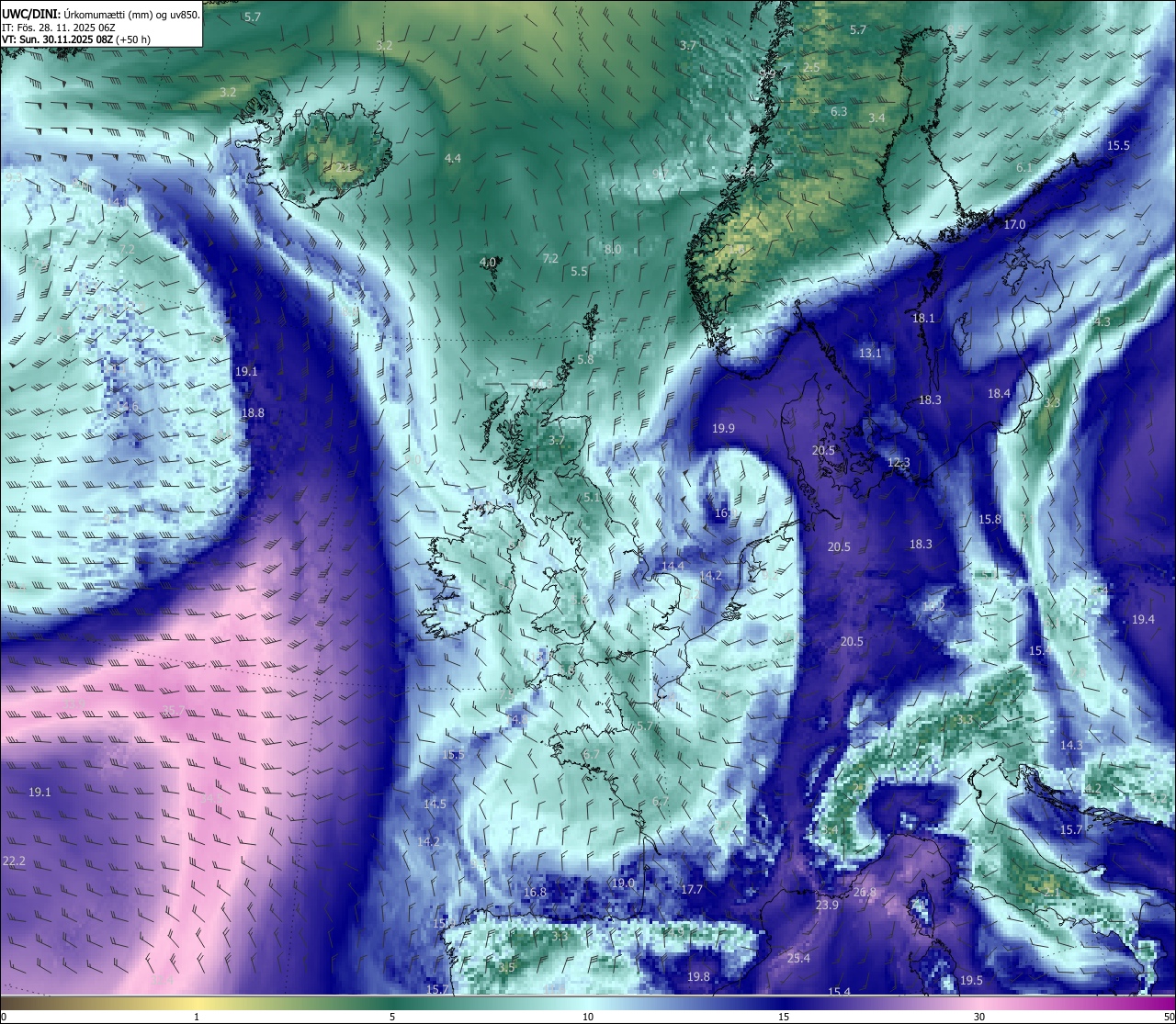This screenshot has width=1176, height=1024.
Task: Click the 15.8 value label
Action: [x=989, y=520]
